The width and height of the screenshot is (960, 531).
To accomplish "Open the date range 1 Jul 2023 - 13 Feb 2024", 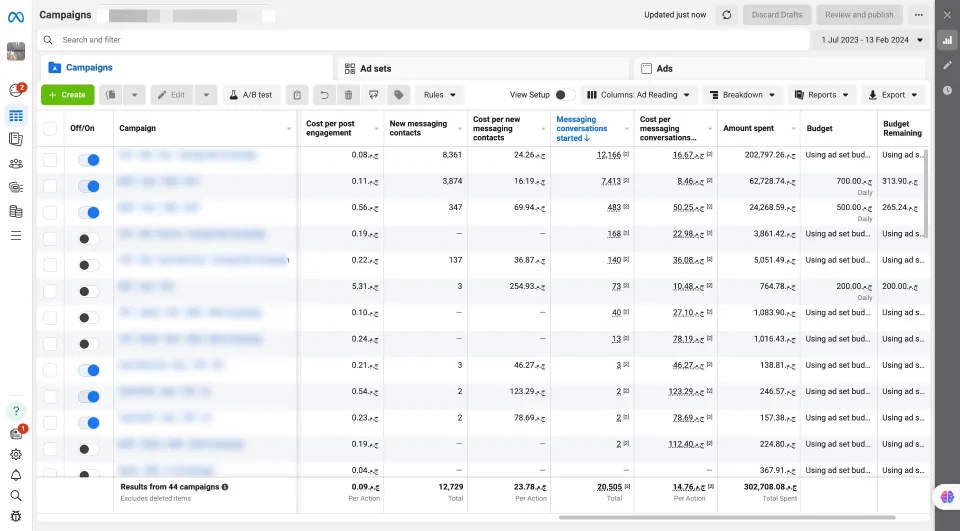I will tap(872, 40).
